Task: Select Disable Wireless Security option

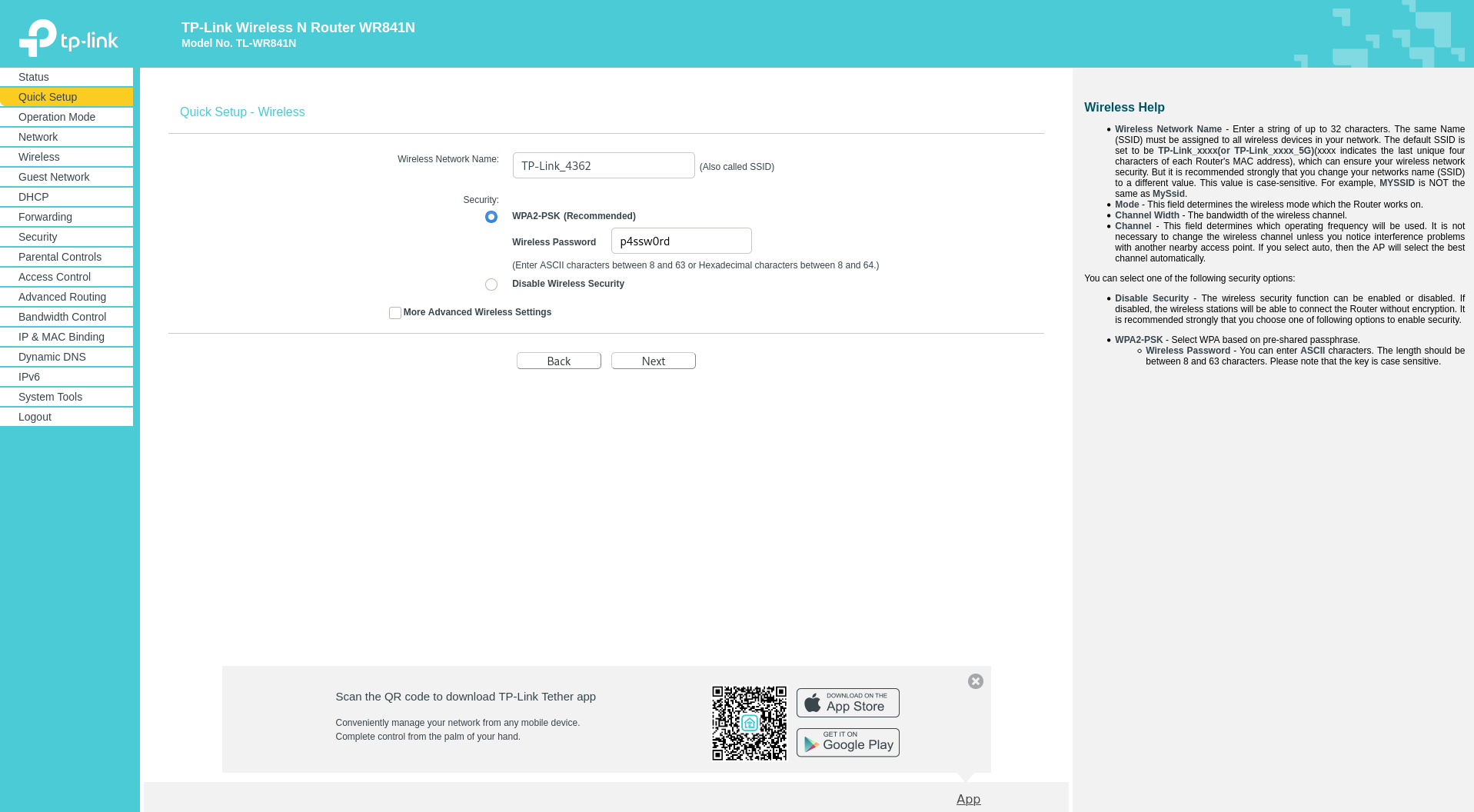Action: tap(491, 285)
